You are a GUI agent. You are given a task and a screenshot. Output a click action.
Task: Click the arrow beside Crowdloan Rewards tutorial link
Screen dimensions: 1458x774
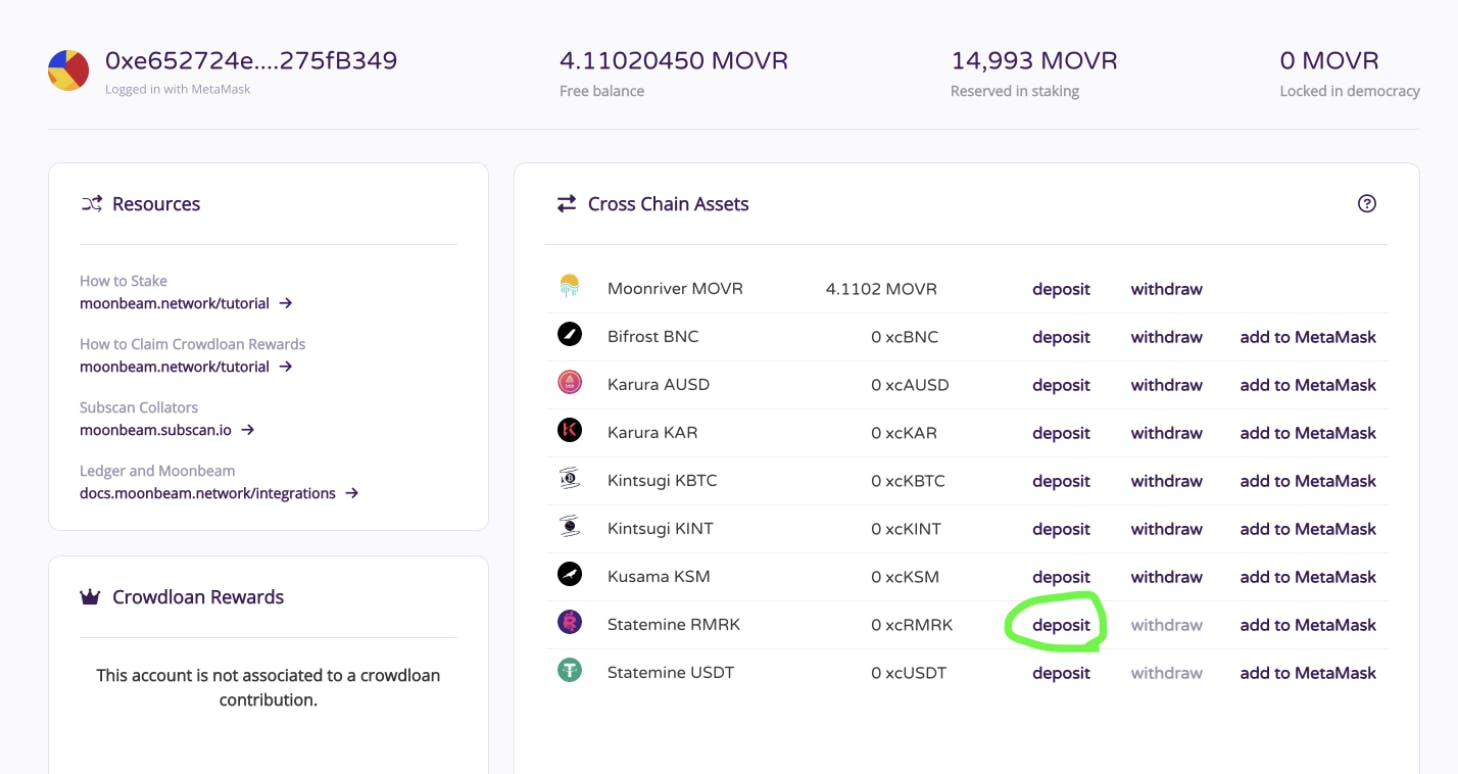(285, 367)
